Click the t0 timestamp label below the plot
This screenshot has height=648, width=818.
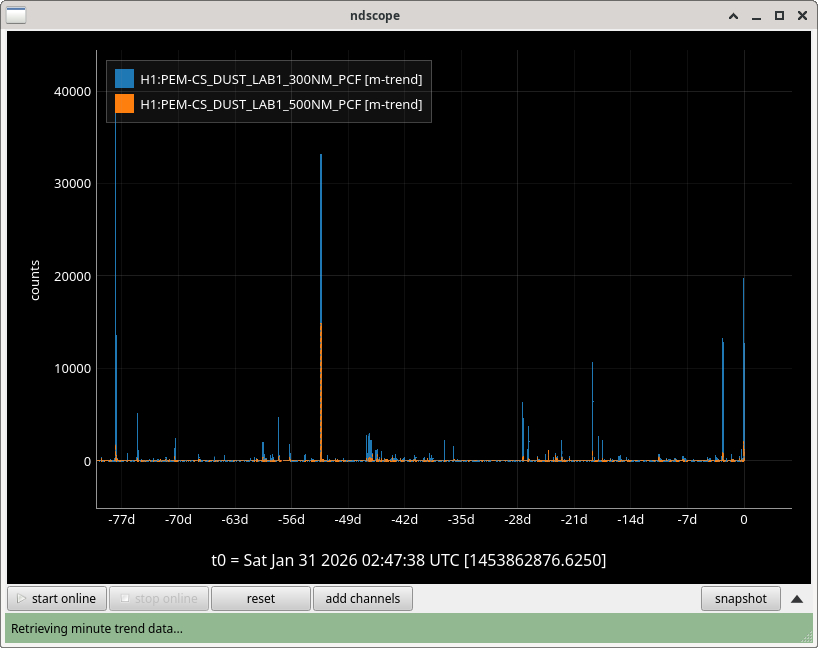408,559
